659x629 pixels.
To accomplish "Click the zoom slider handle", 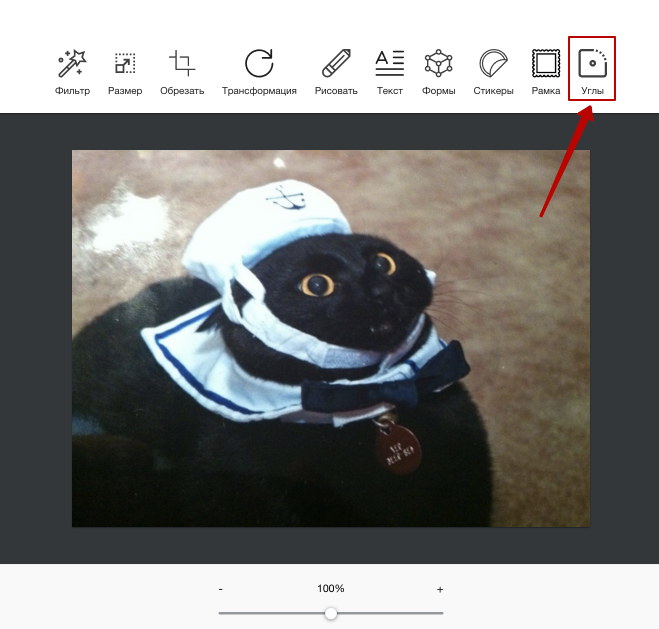I will tap(331, 613).
